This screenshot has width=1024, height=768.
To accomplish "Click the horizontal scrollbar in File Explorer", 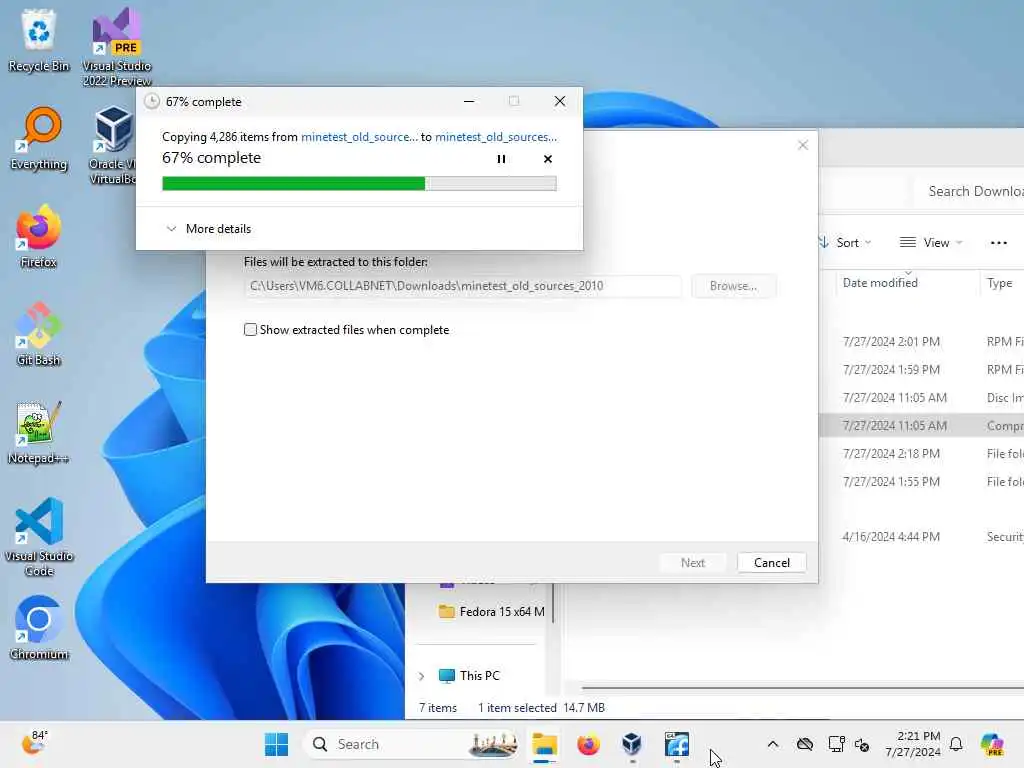I will [x=802, y=687].
